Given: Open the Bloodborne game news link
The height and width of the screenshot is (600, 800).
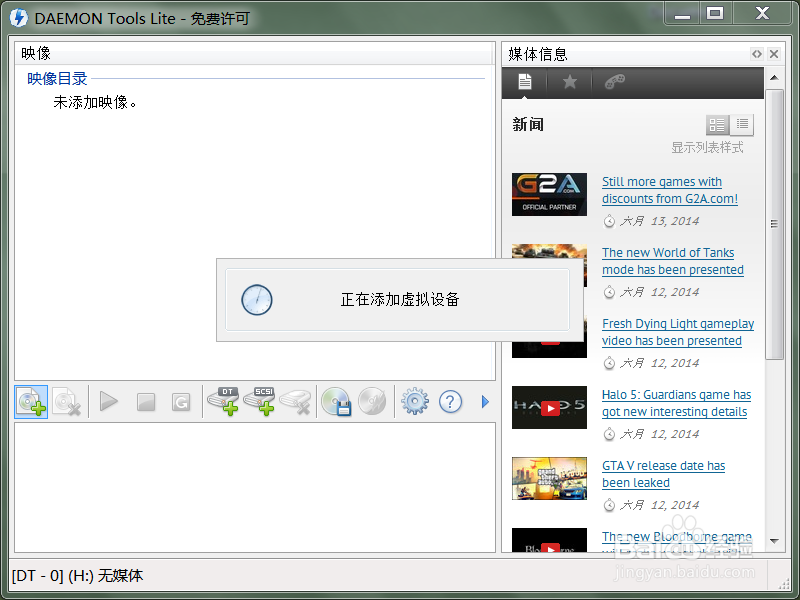Looking at the screenshot, I should pyautogui.click(x=677, y=537).
